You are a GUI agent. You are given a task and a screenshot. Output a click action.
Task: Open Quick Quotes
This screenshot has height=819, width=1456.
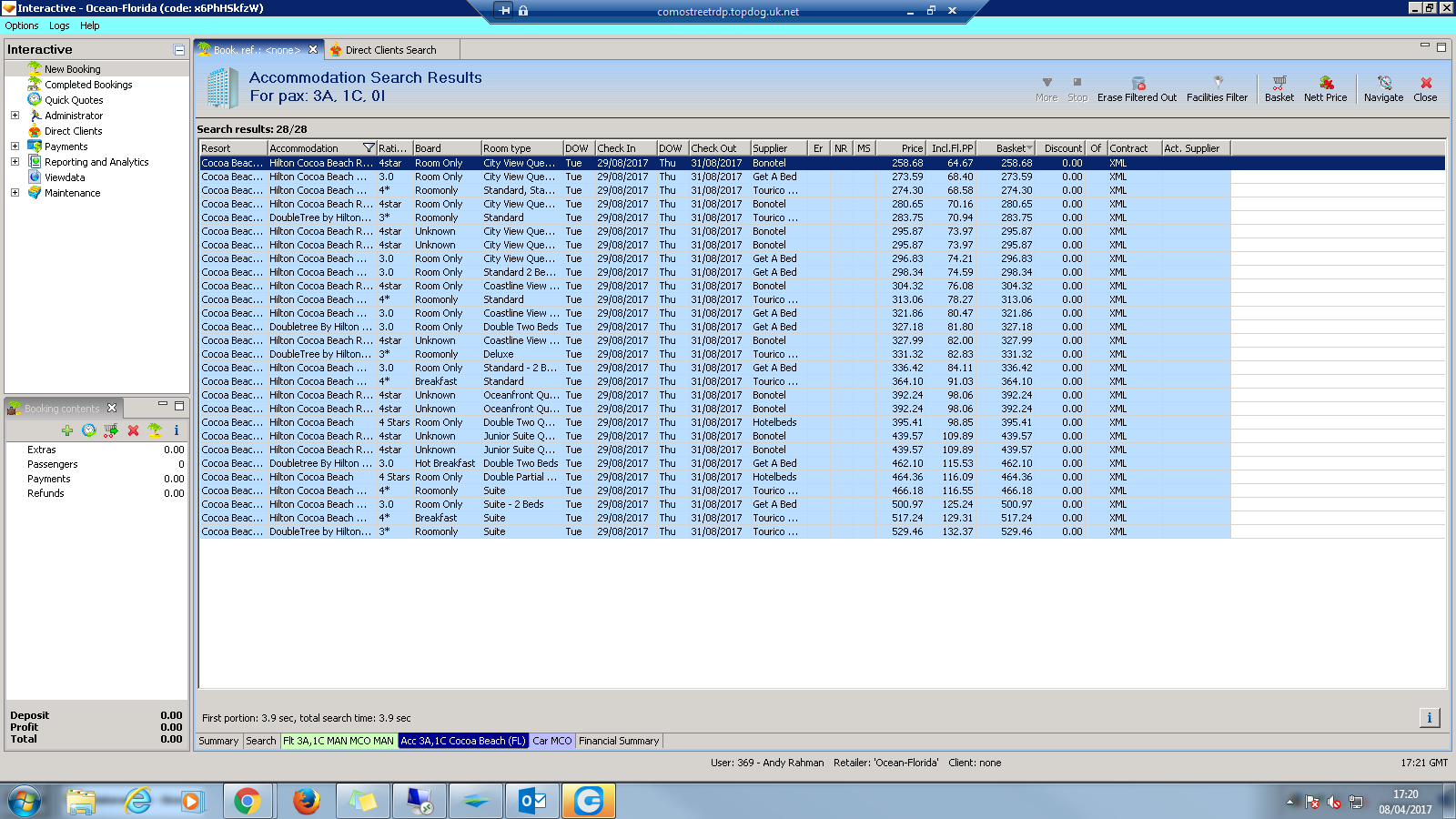click(x=74, y=100)
